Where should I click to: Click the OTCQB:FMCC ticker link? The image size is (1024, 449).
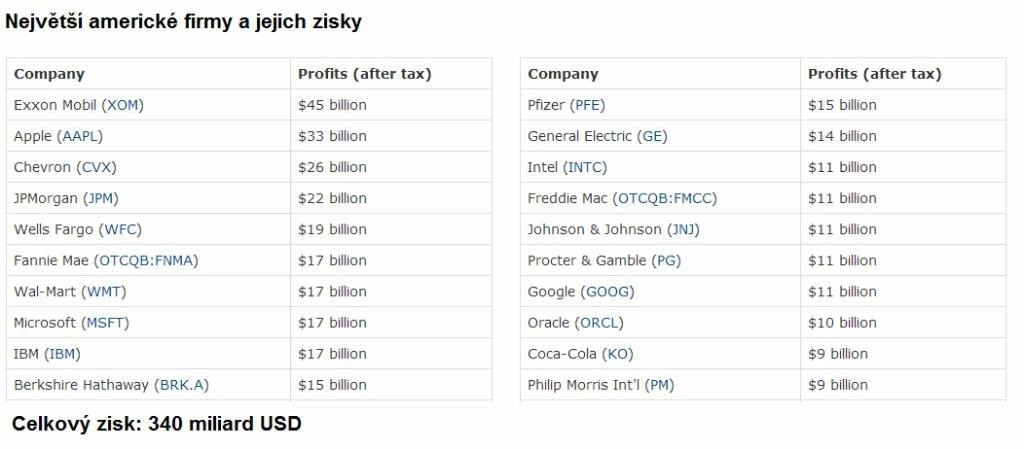click(x=665, y=198)
